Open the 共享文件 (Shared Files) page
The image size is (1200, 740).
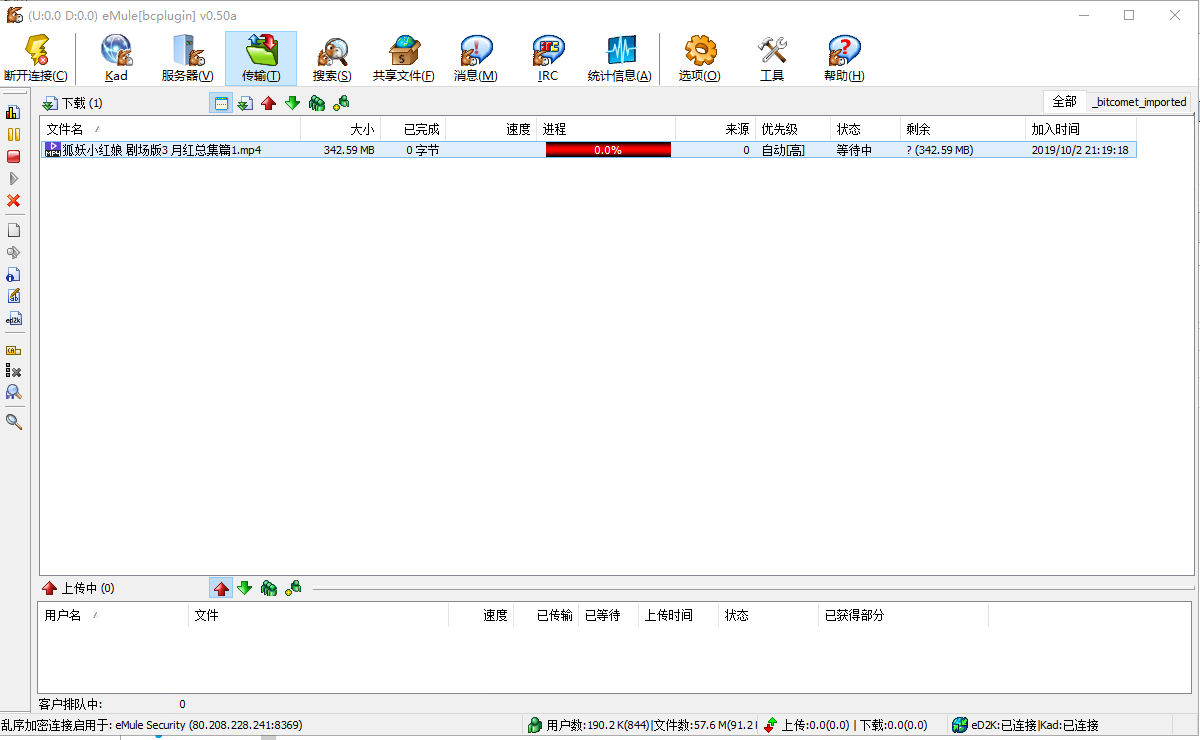(403, 58)
